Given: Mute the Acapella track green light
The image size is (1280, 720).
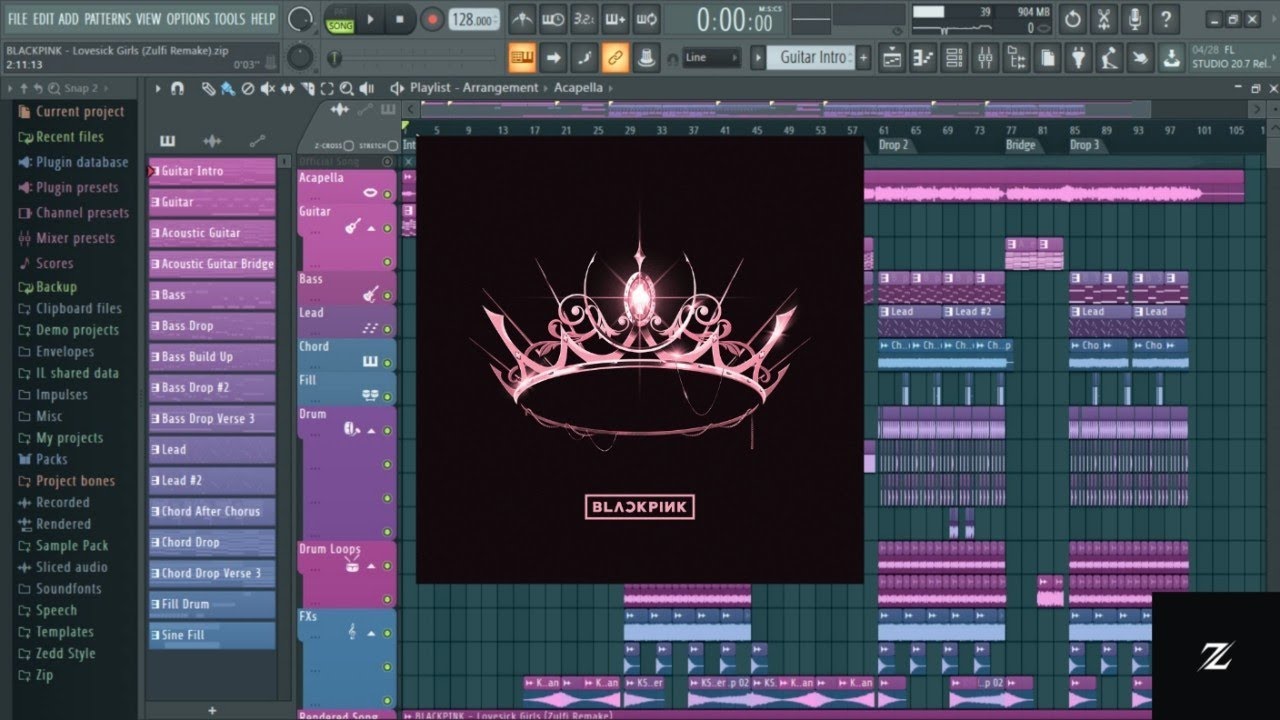Looking at the screenshot, I should click(387, 194).
